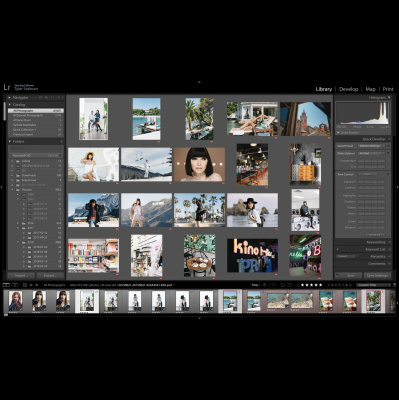Collapse the Quick Develop panel
The width and height of the screenshot is (399, 400).
point(389,139)
